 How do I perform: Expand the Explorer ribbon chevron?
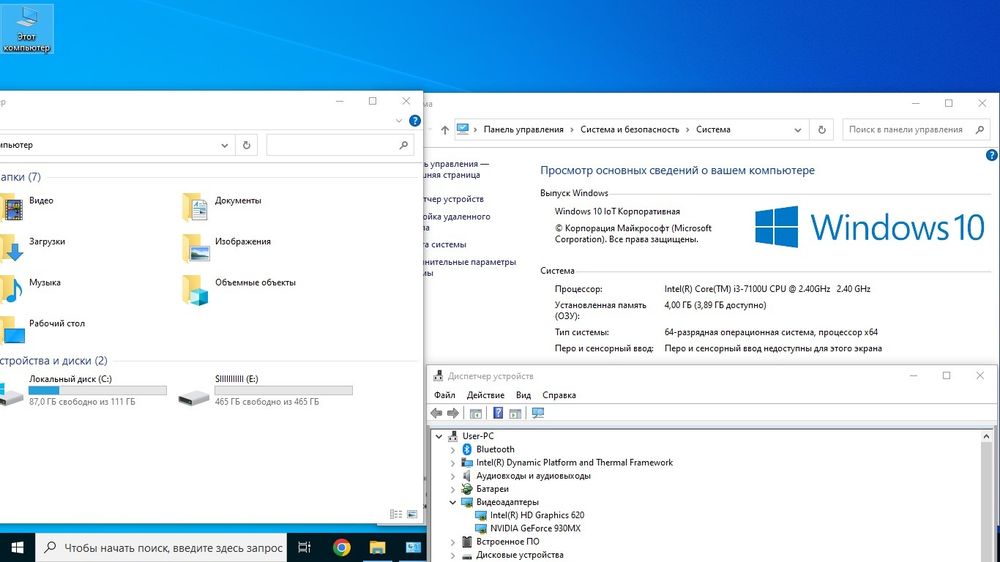pyautogui.click(x=399, y=121)
